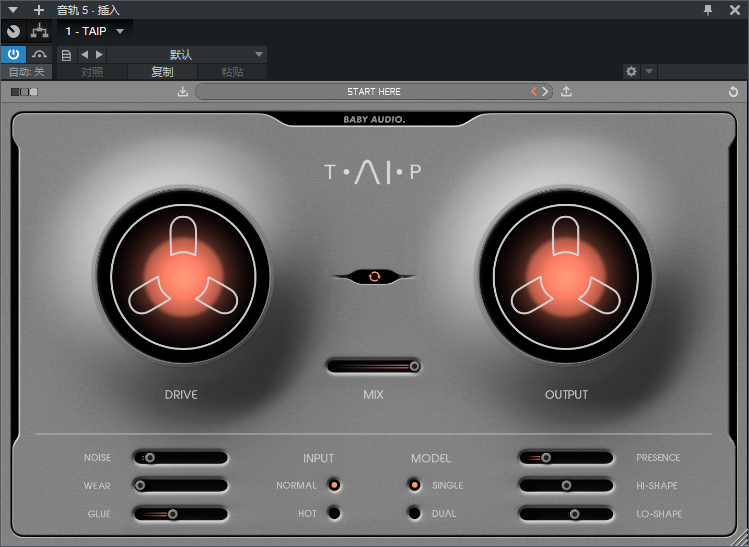Image resolution: width=749 pixels, height=547 pixels.
Task: Go to next TAIP preset arrow
Action: (x=545, y=91)
